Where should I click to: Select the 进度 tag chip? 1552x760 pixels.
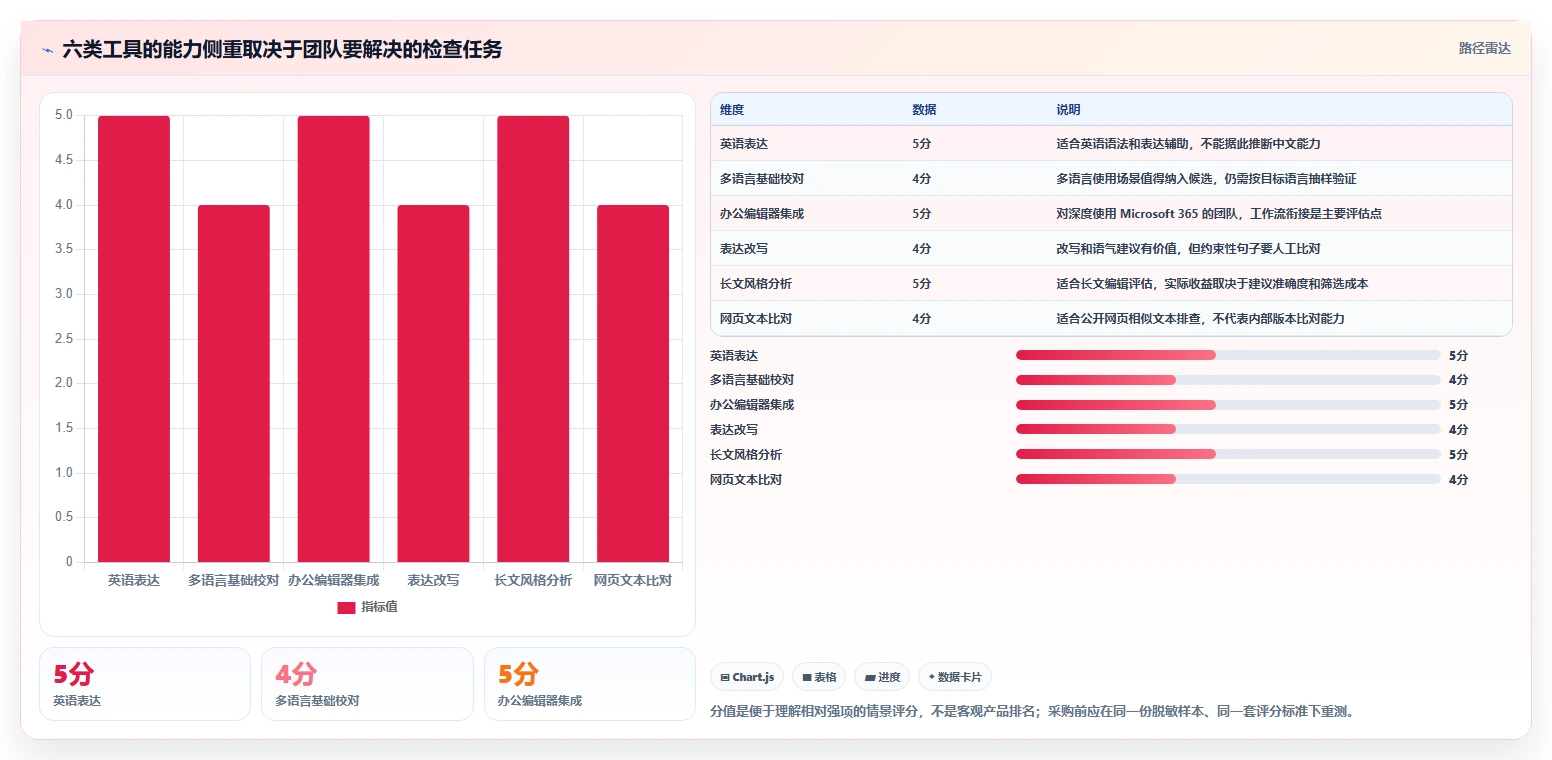point(882,677)
